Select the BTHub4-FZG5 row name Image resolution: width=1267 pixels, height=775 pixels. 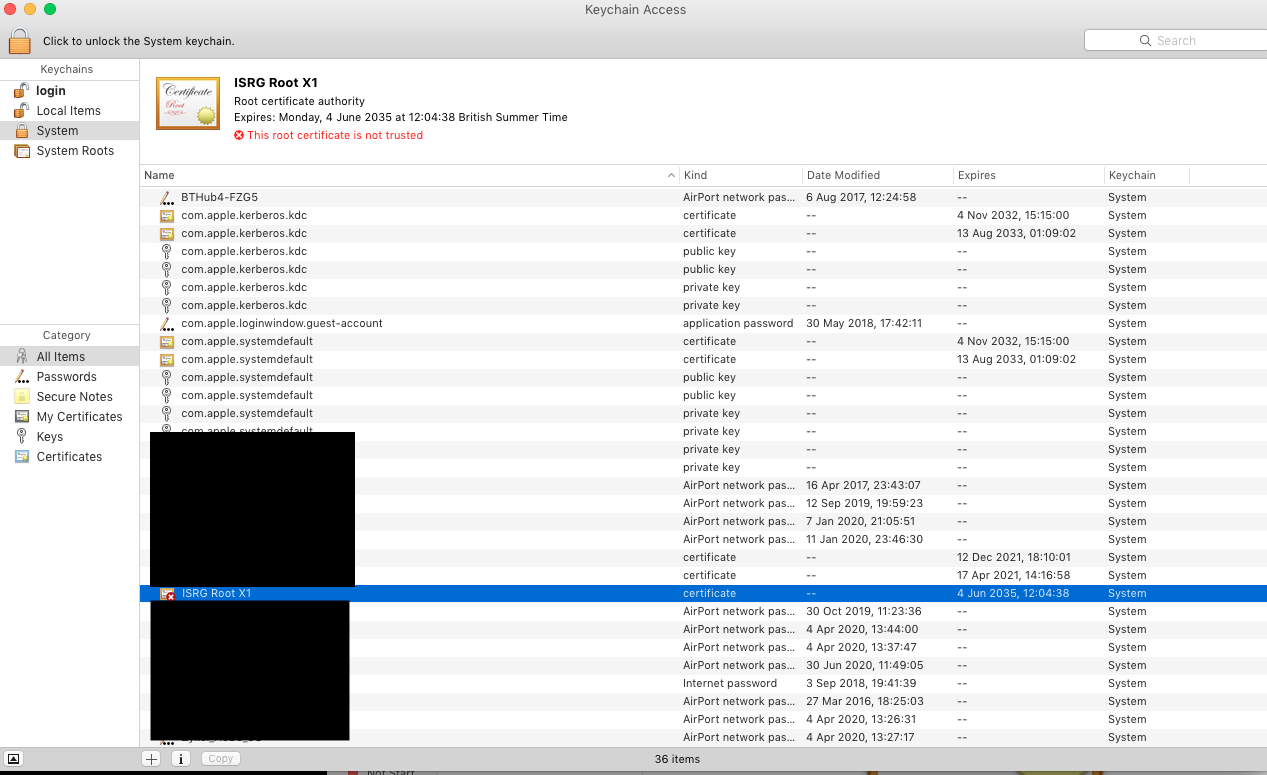coord(219,198)
